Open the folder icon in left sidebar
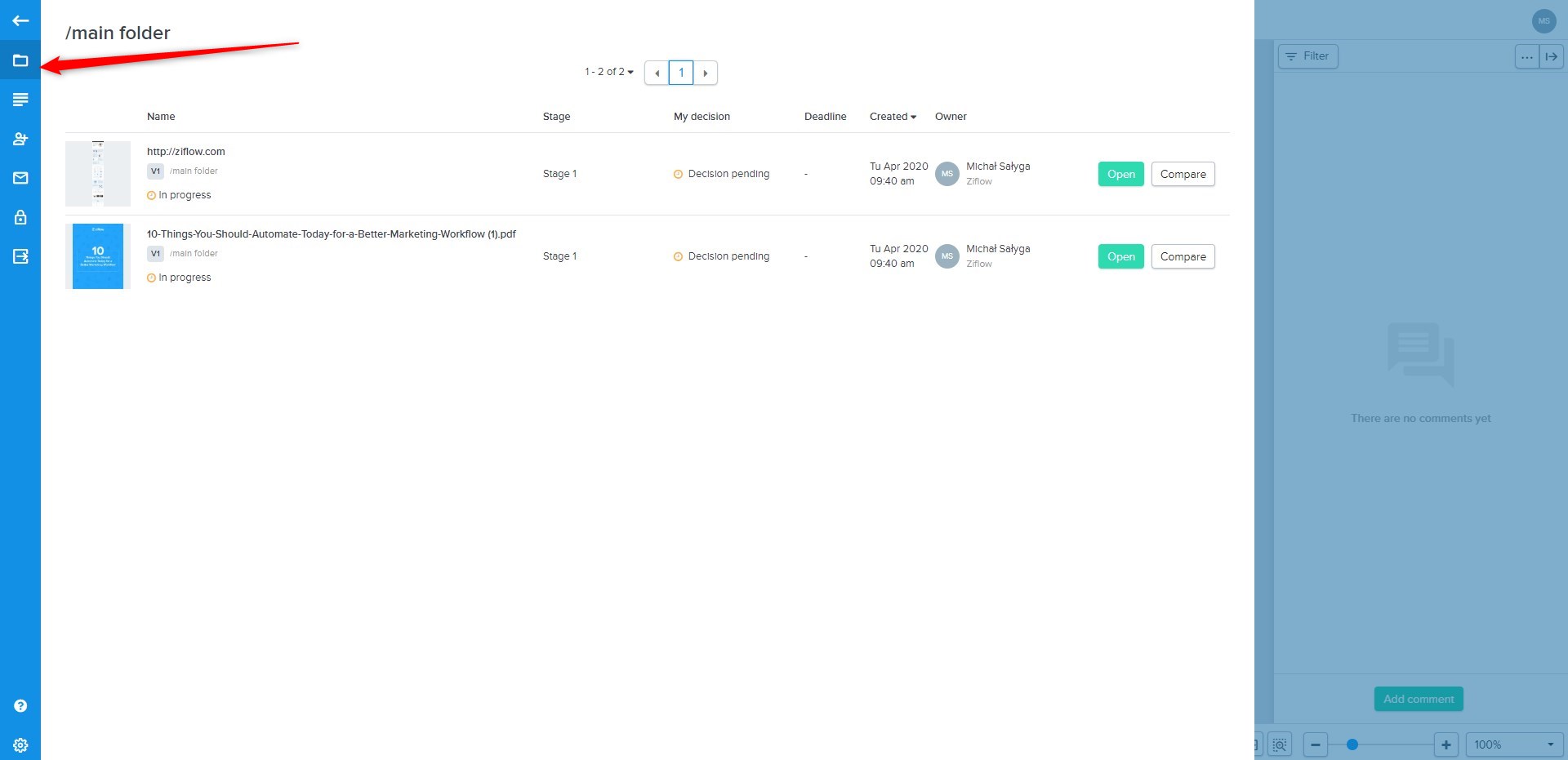The image size is (1568, 760). pos(20,60)
